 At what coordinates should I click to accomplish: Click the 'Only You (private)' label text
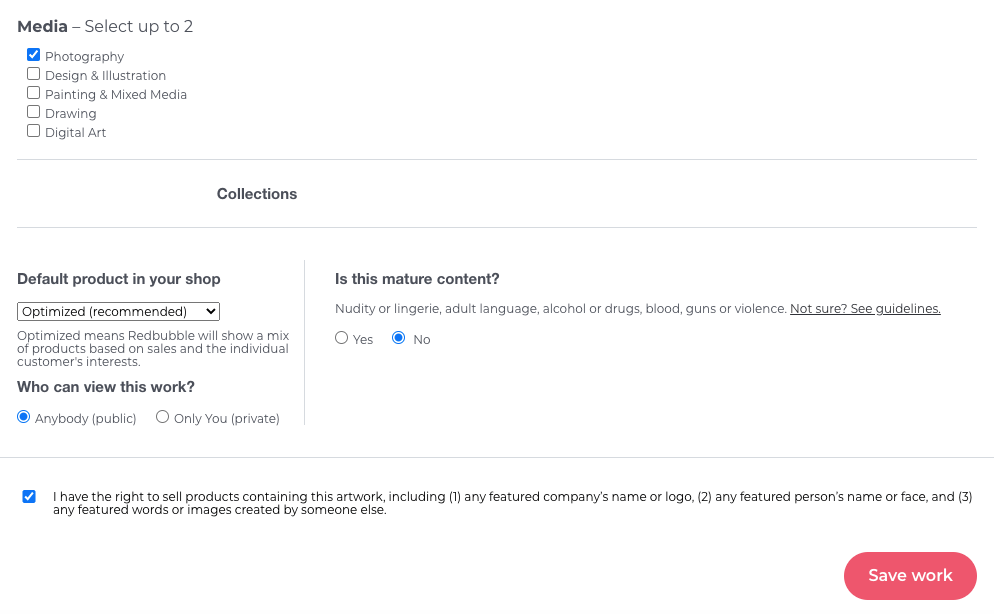coord(227,419)
